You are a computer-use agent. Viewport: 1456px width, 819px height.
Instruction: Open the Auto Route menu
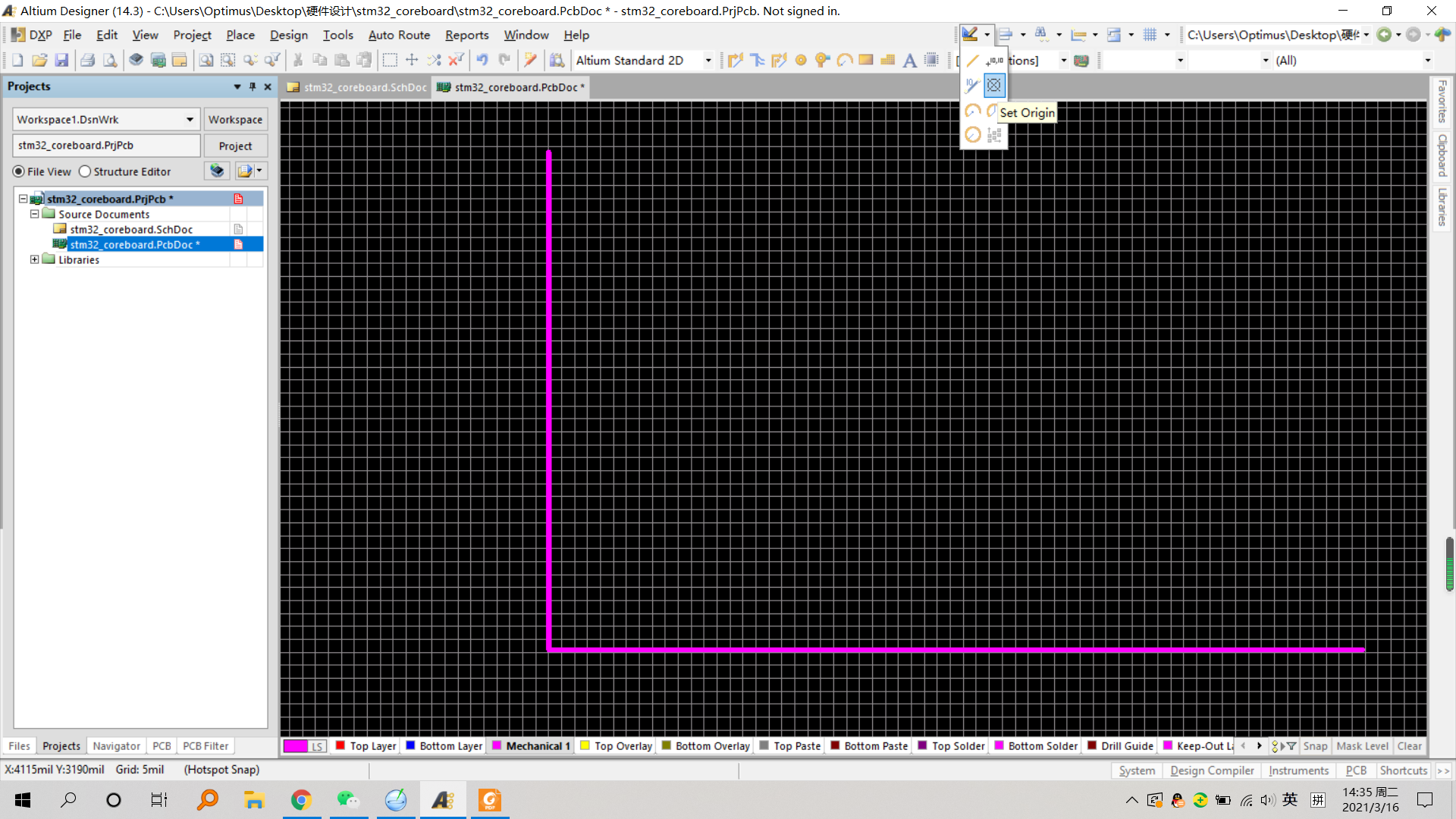(x=399, y=35)
